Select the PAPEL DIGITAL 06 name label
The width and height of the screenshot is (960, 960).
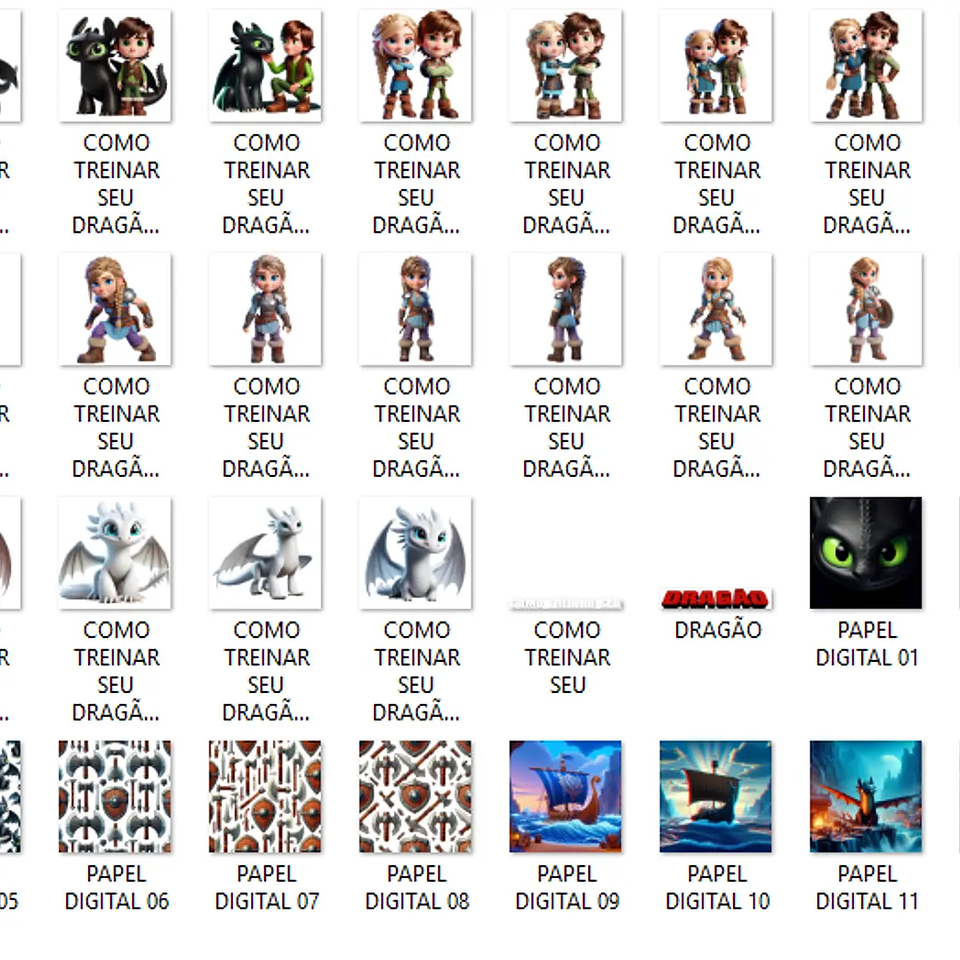coord(117,887)
